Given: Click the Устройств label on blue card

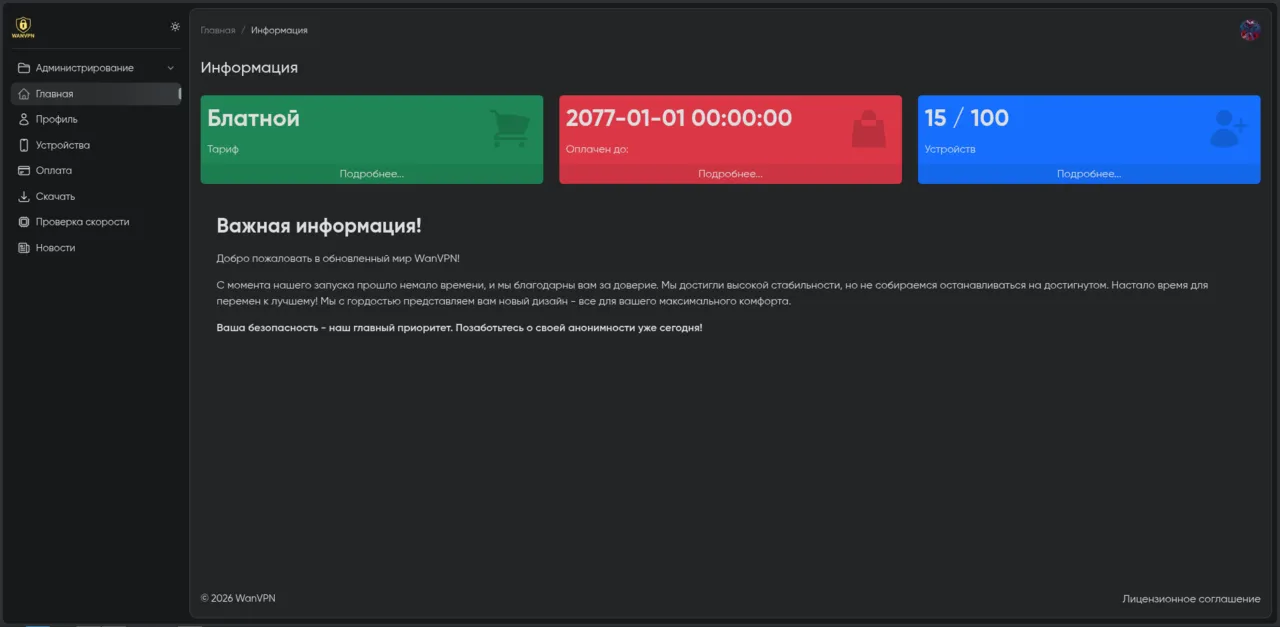Looking at the screenshot, I should click(x=950, y=149).
